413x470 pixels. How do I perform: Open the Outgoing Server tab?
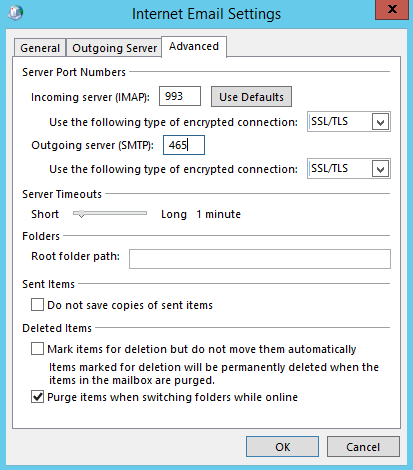pos(114,48)
